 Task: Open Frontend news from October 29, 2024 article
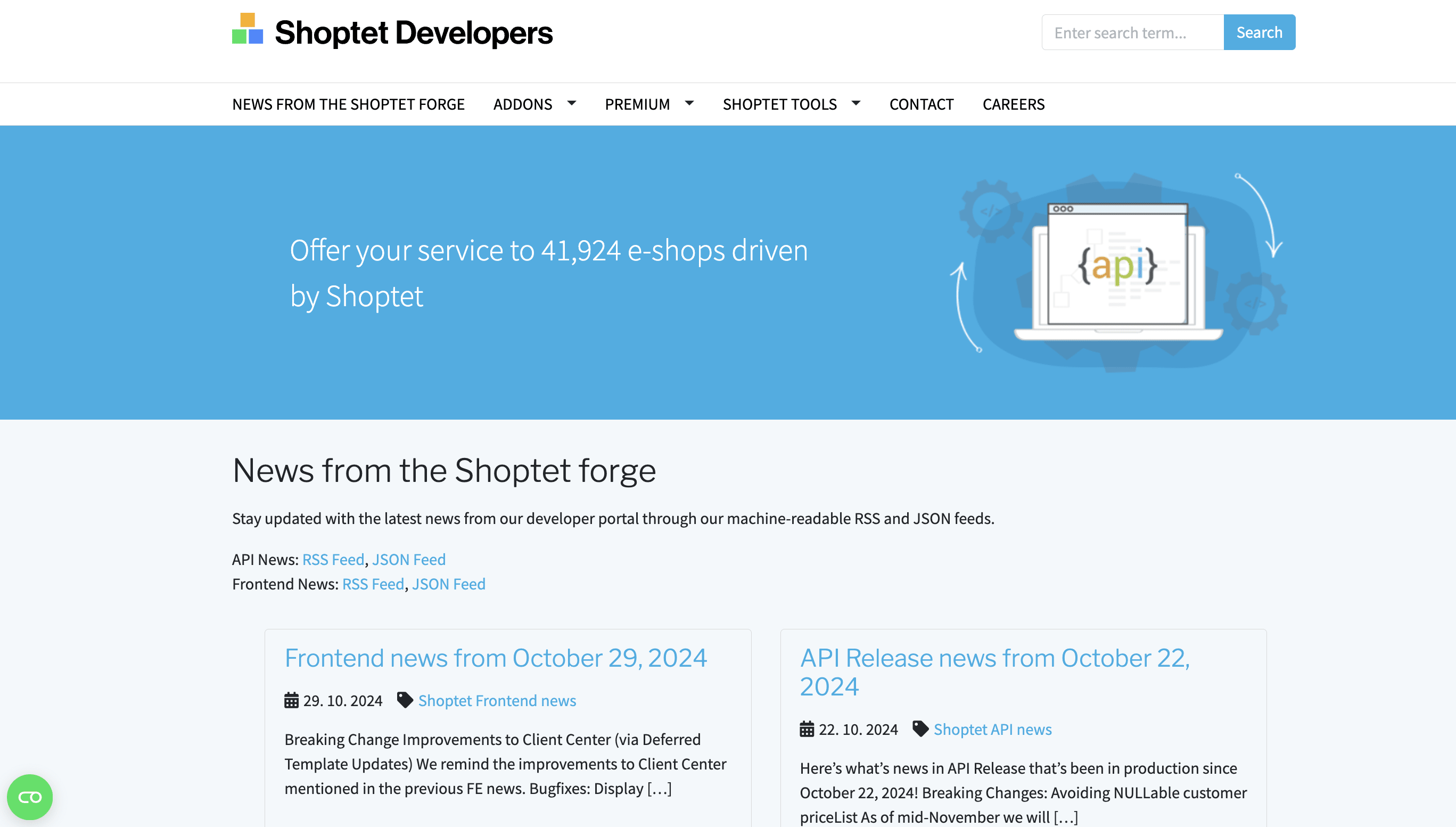[x=496, y=658]
